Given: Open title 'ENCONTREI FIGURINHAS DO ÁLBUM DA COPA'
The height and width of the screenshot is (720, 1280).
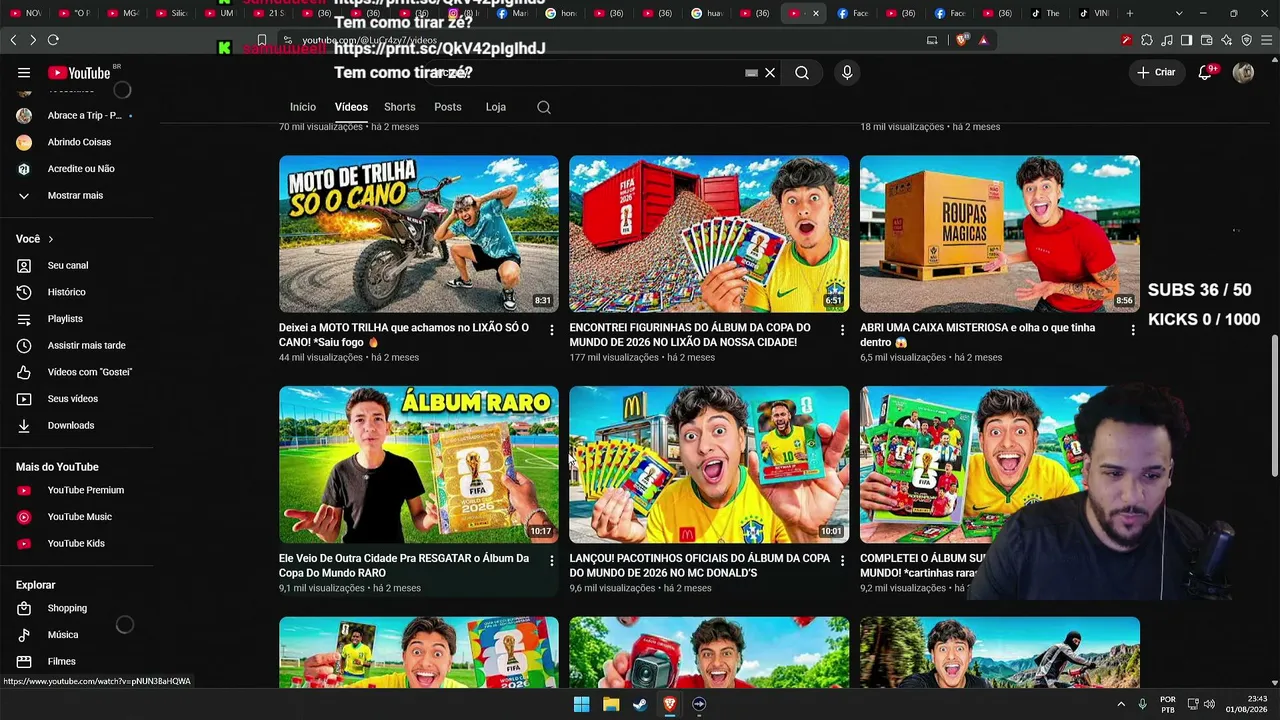Looking at the screenshot, I should pos(690,335).
